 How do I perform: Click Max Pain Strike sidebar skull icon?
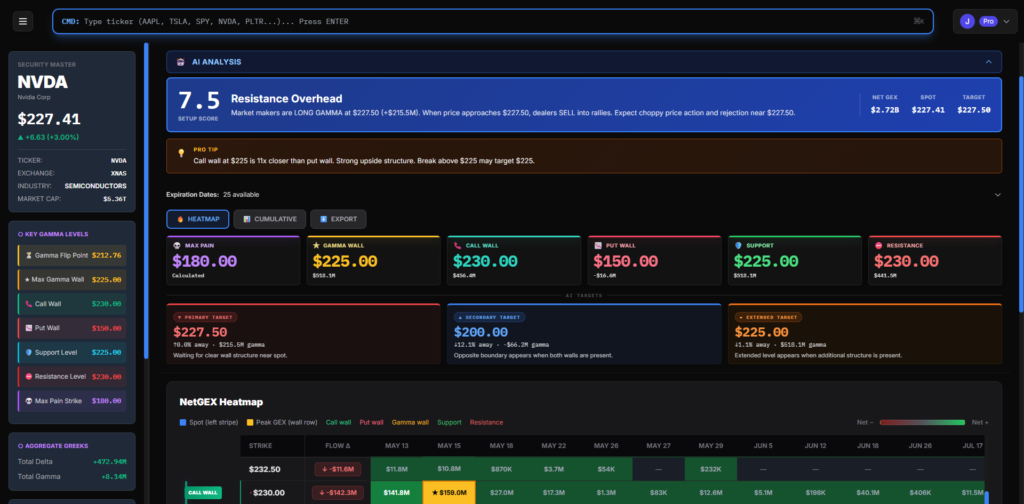click(x=28, y=400)
